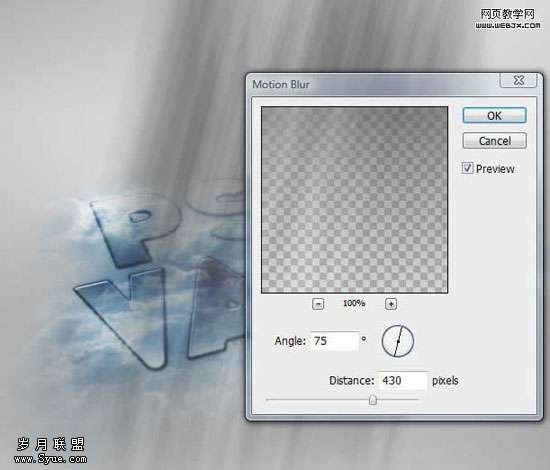Confirm the Motion Blur with OK

[x=494, y=115]
